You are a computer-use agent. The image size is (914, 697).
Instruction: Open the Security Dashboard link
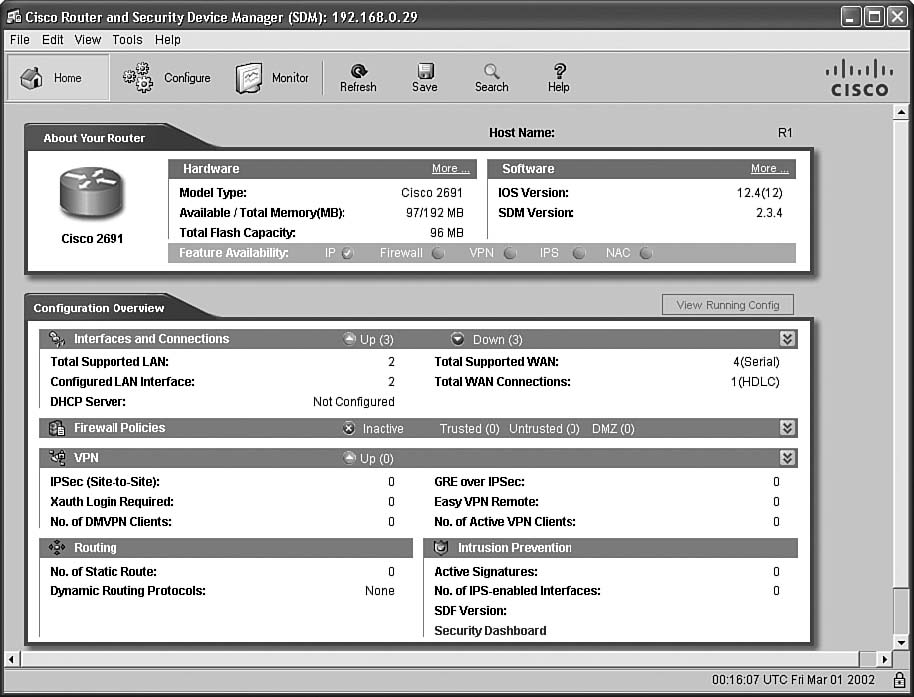[490, 631]
